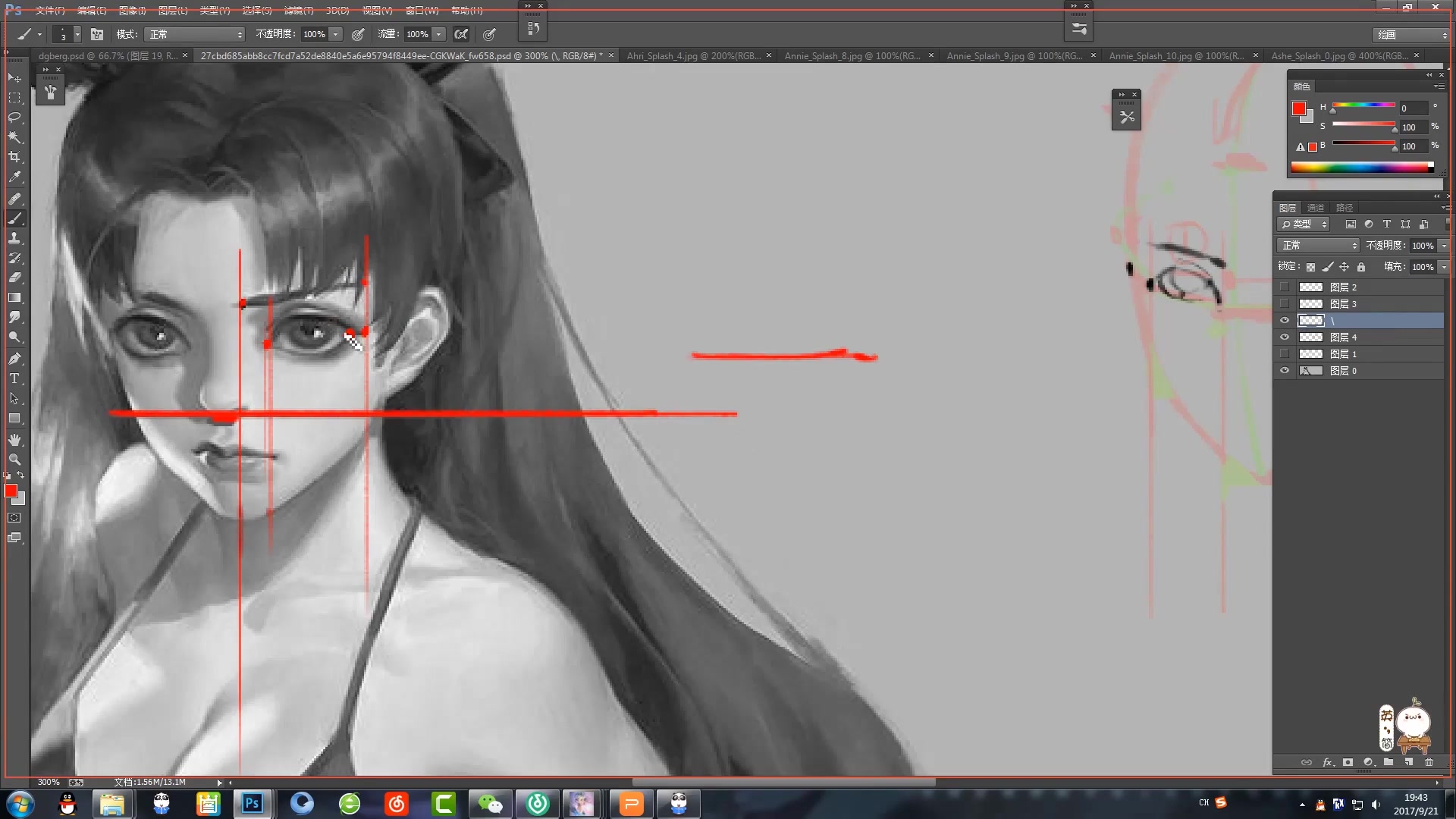
Task: Open workspace 绘画 dropdown
Action: click(1411, 35)
